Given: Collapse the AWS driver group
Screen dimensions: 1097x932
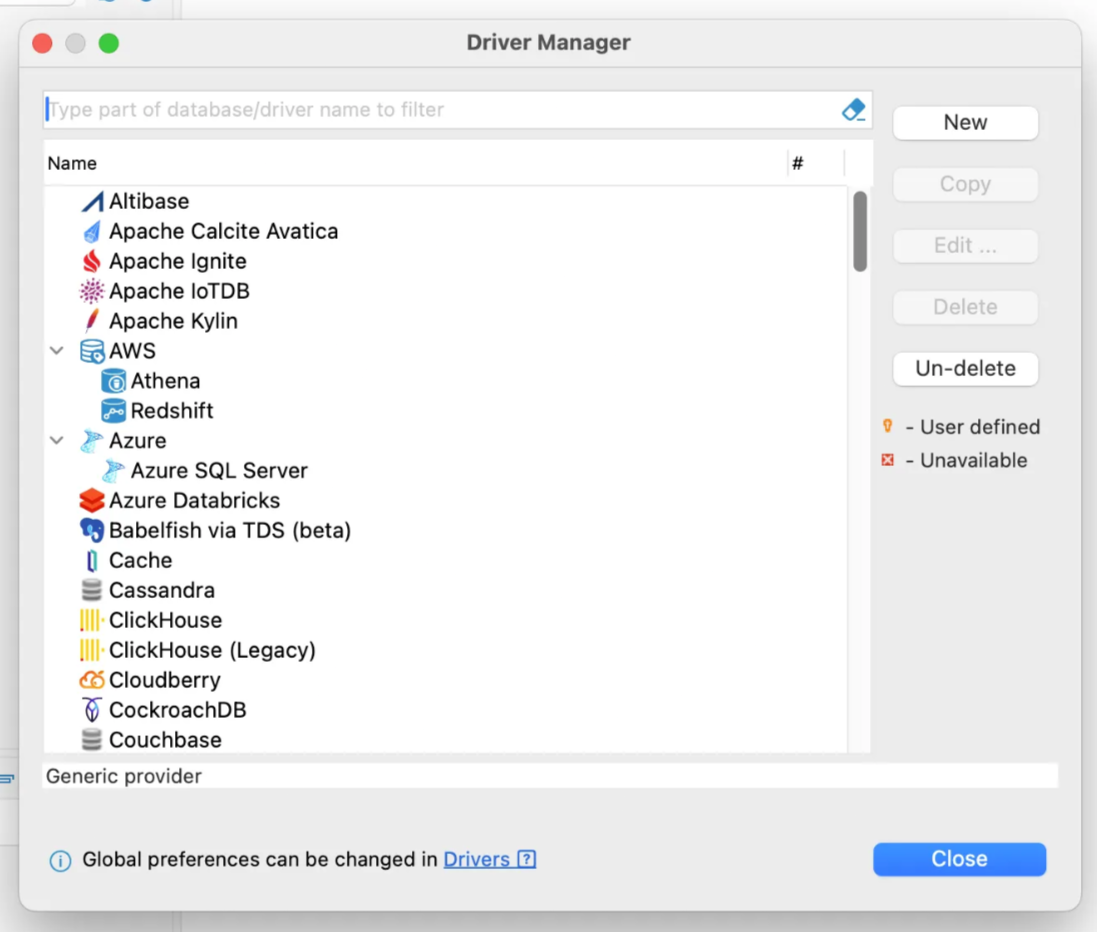Looking at the screenshot, I should tap(57, 351).
